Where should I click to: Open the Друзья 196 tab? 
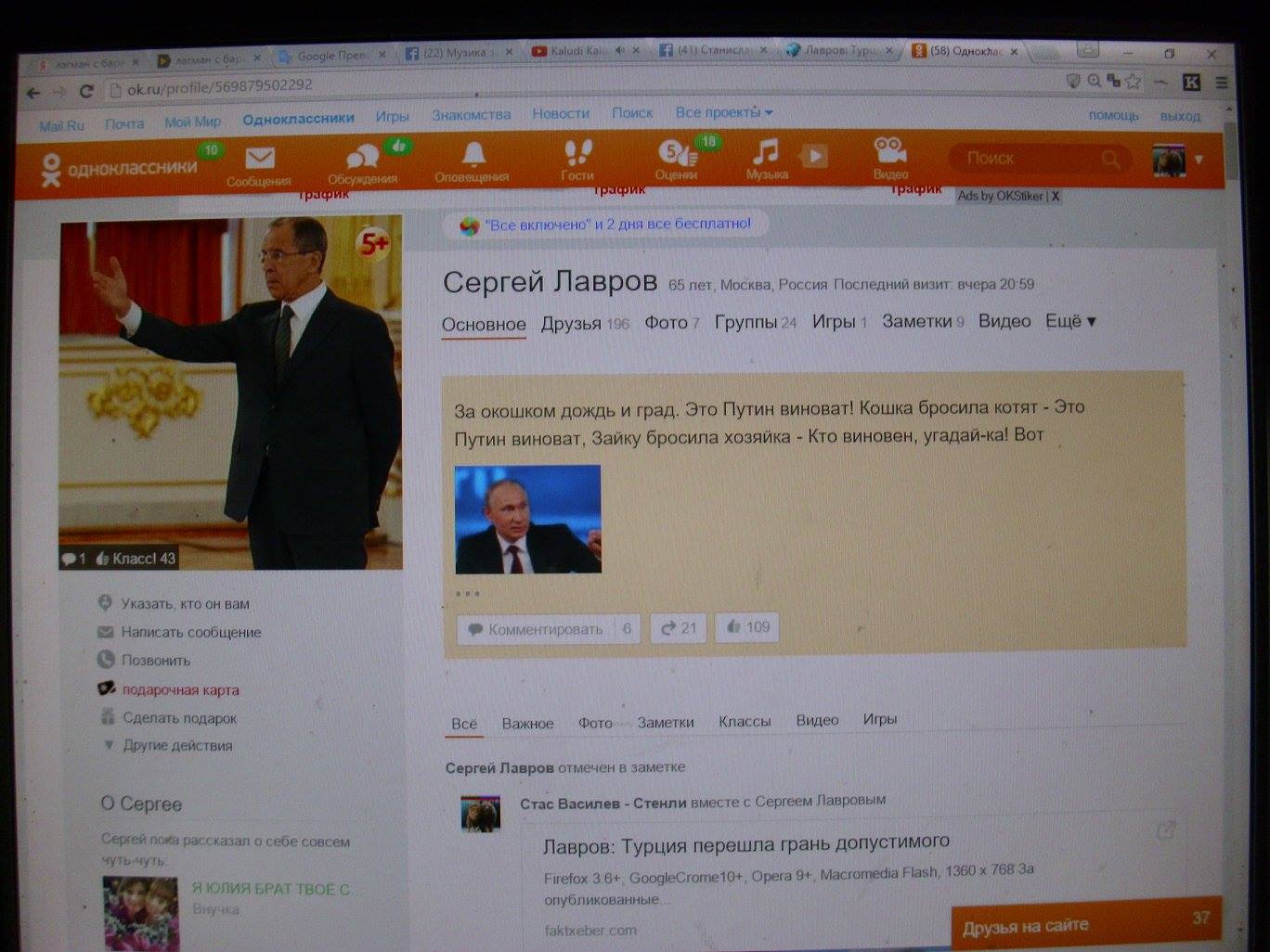click(x=585, y=323)
